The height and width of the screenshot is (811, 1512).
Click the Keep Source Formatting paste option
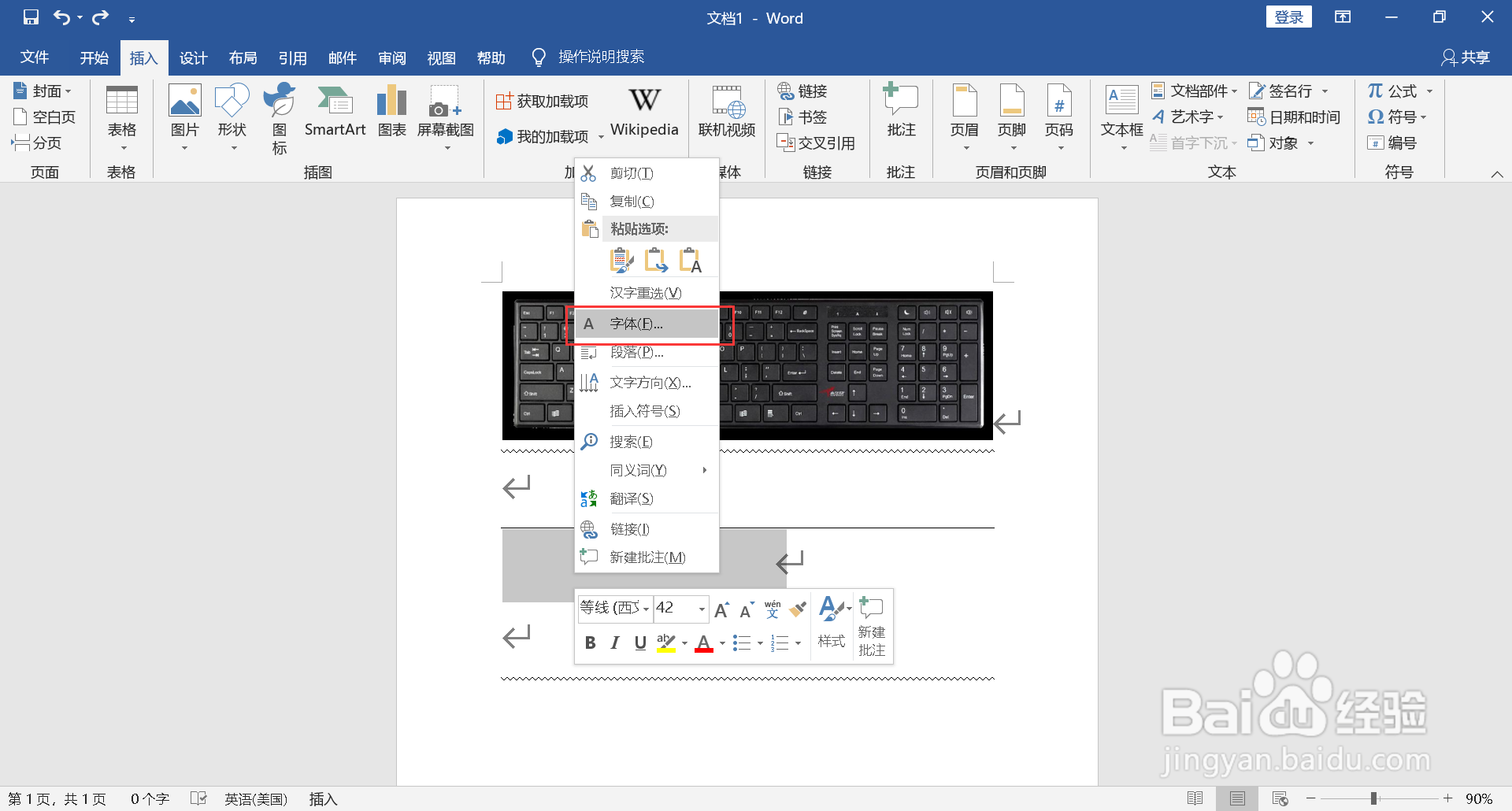tap(622, 260)
